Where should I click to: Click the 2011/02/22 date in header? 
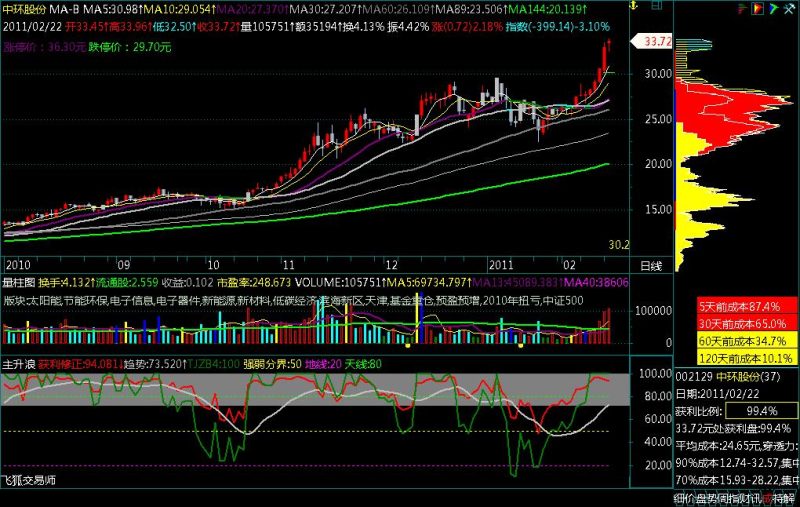(x=33, y=27)
